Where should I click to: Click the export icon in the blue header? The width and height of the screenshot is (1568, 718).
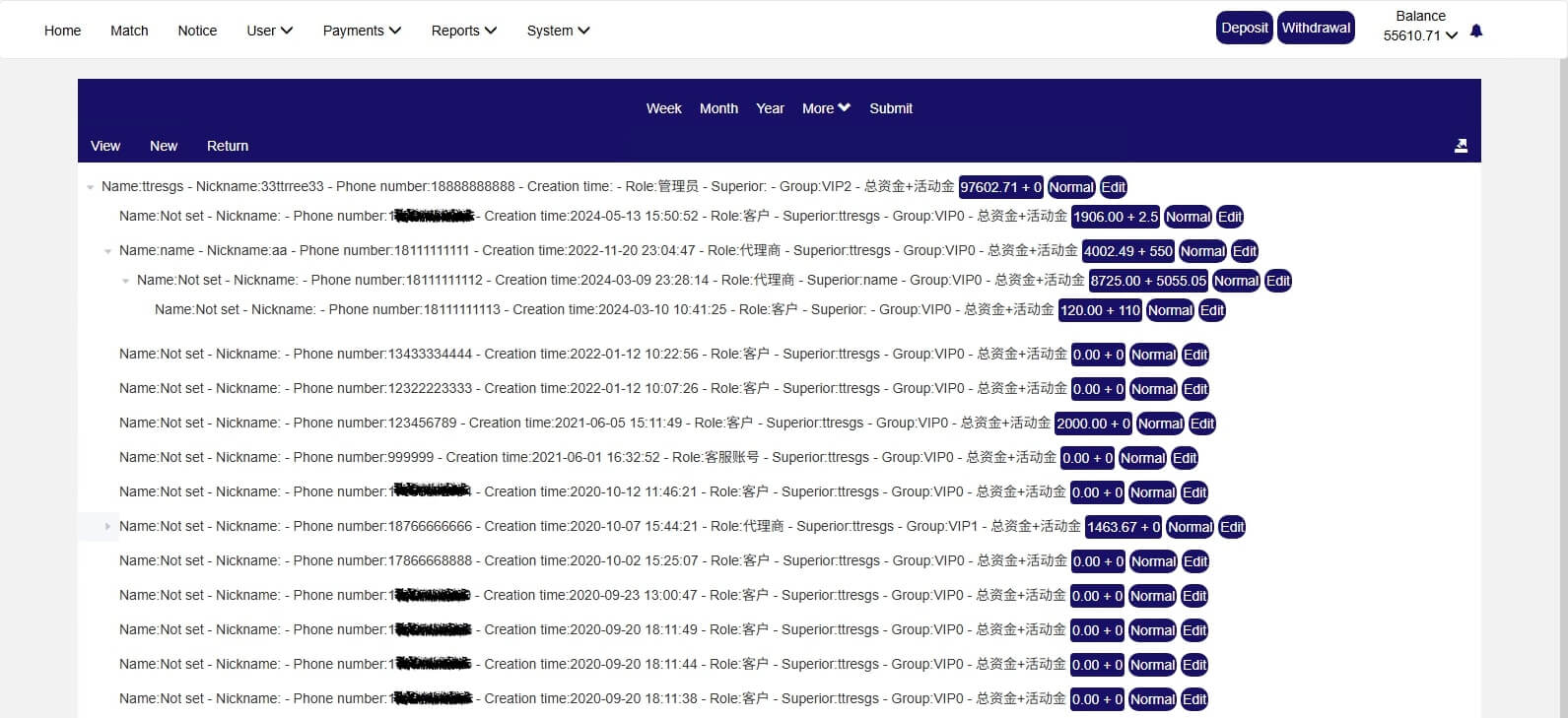coord(1461,146)
